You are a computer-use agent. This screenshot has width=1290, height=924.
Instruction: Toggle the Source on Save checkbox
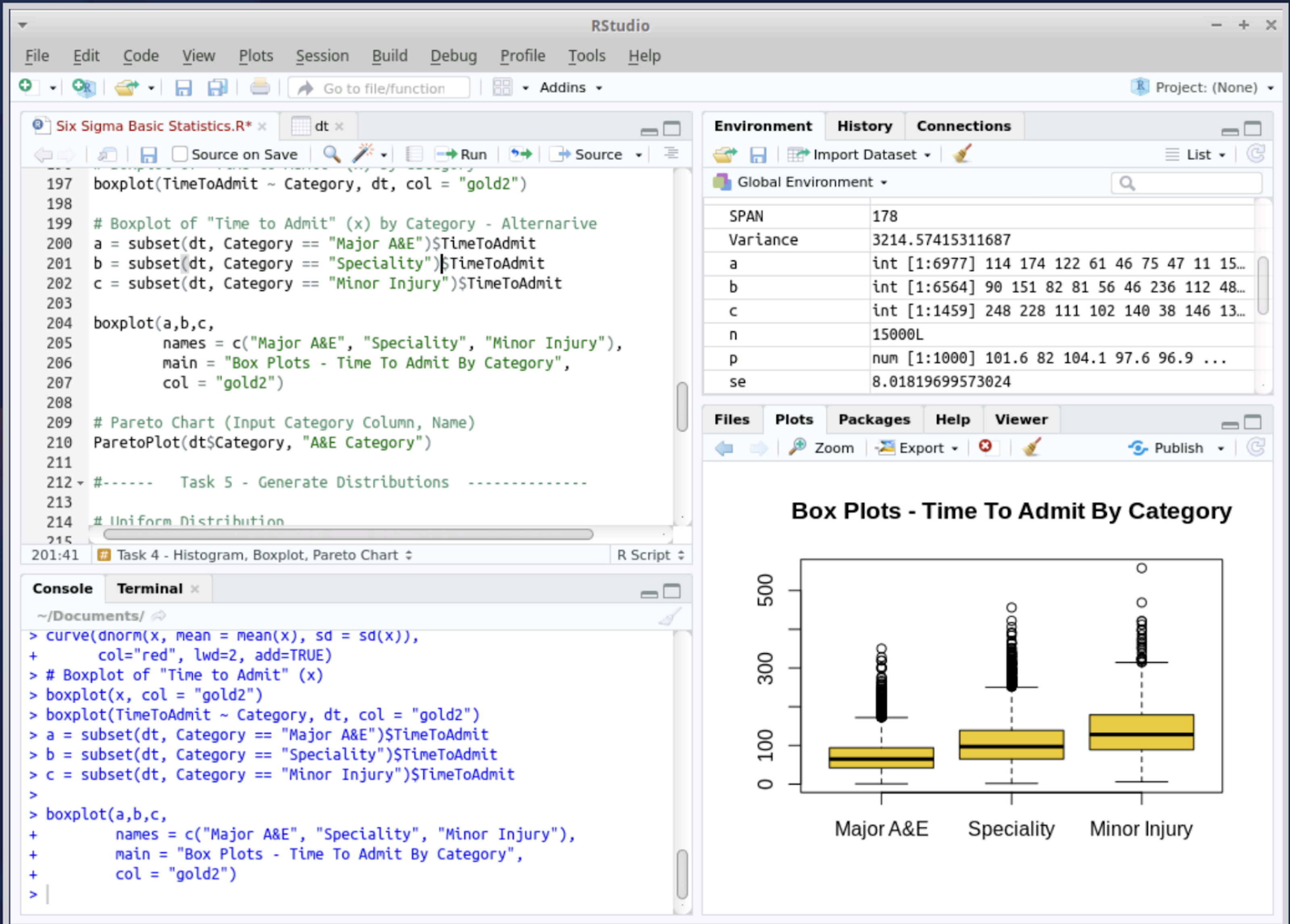[x=180, y=154]
